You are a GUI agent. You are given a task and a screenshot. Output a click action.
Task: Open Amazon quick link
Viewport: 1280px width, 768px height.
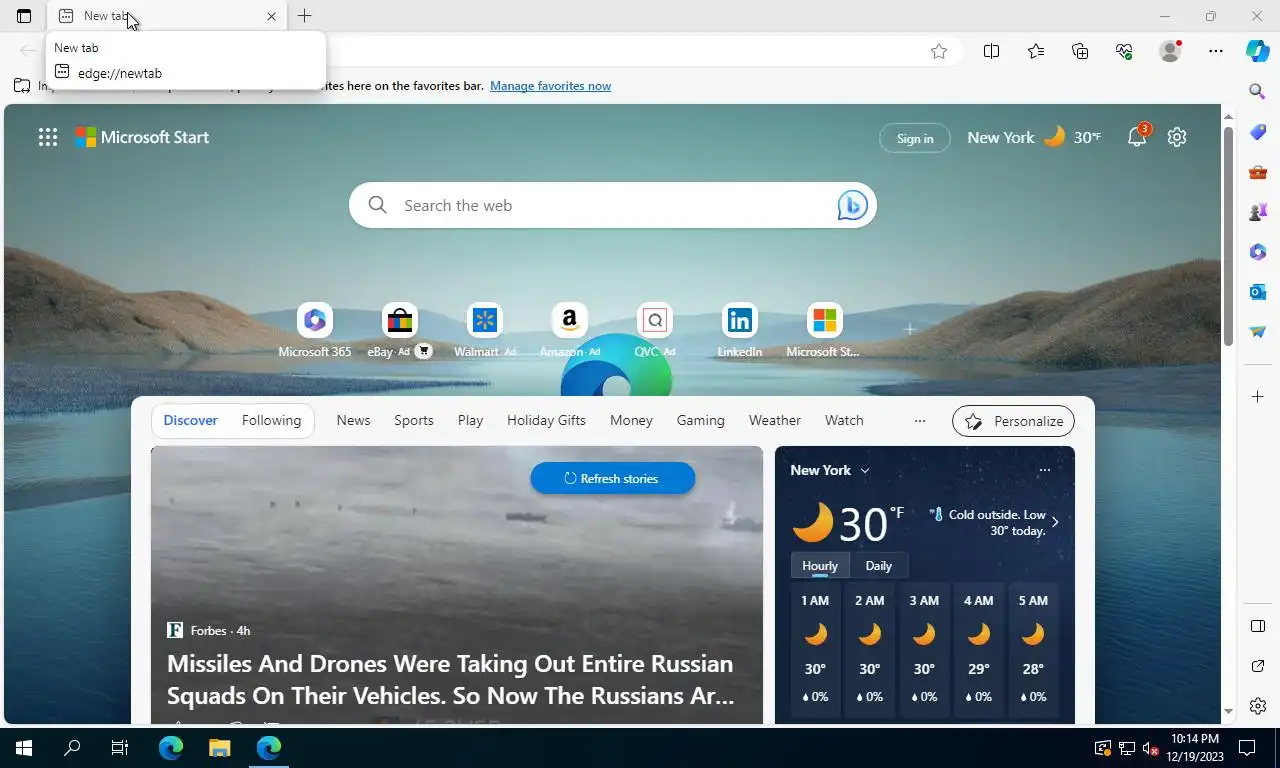(x=570, y=331)
